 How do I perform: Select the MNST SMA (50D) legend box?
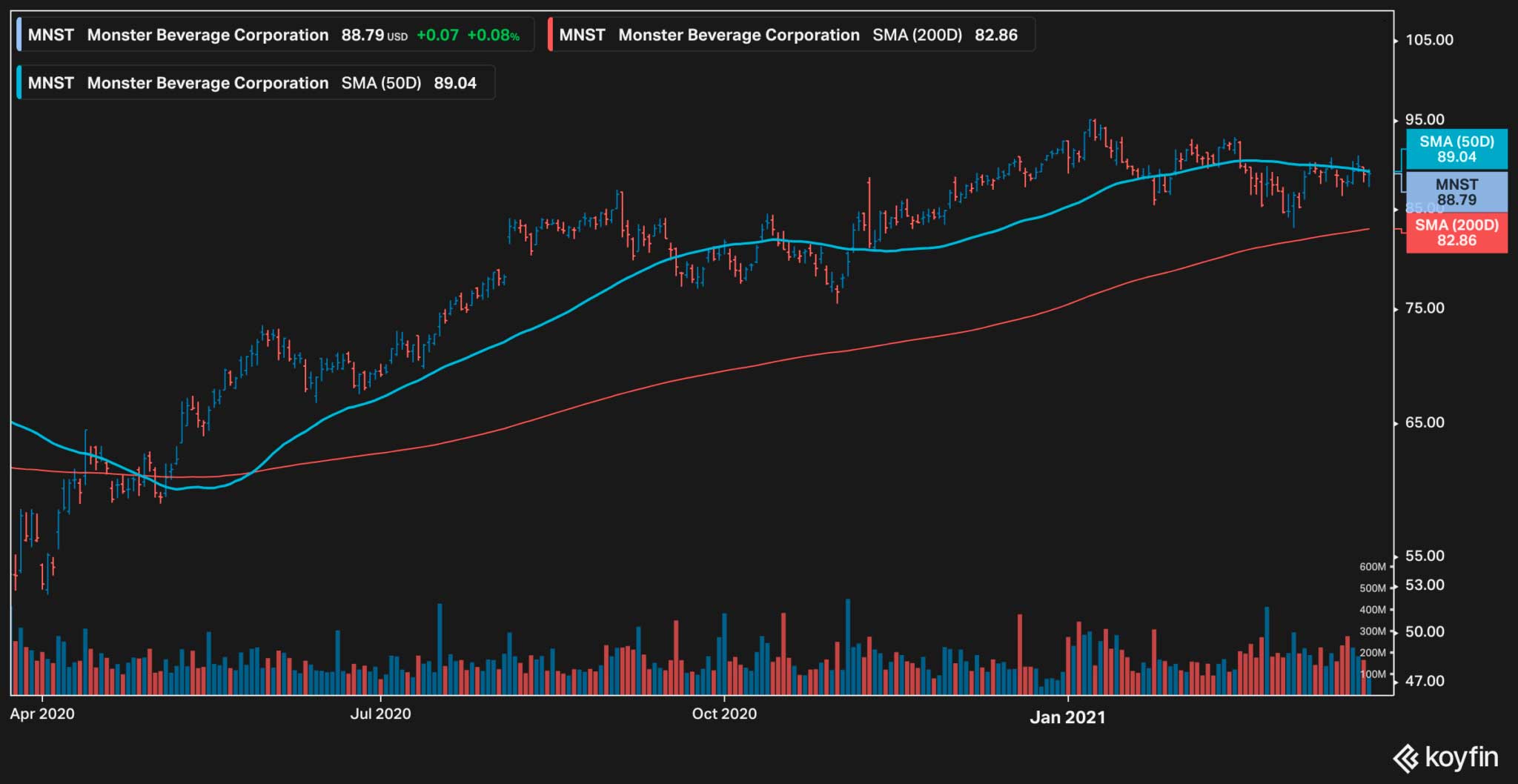point(255,82)
